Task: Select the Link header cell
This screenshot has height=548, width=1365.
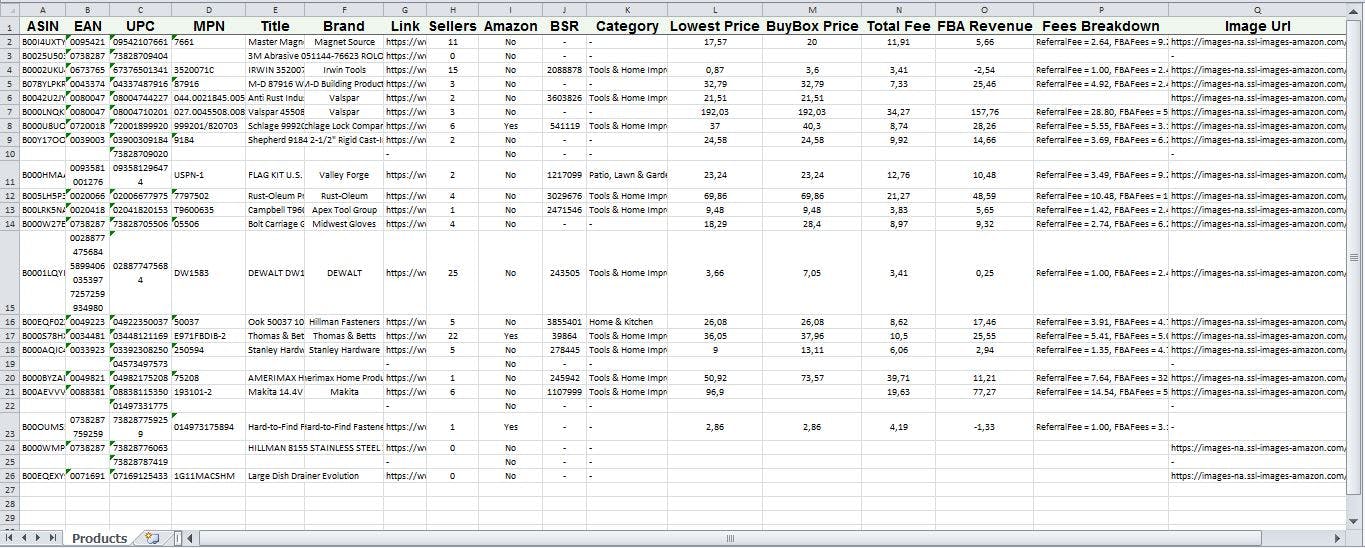Action: (405, 26)
